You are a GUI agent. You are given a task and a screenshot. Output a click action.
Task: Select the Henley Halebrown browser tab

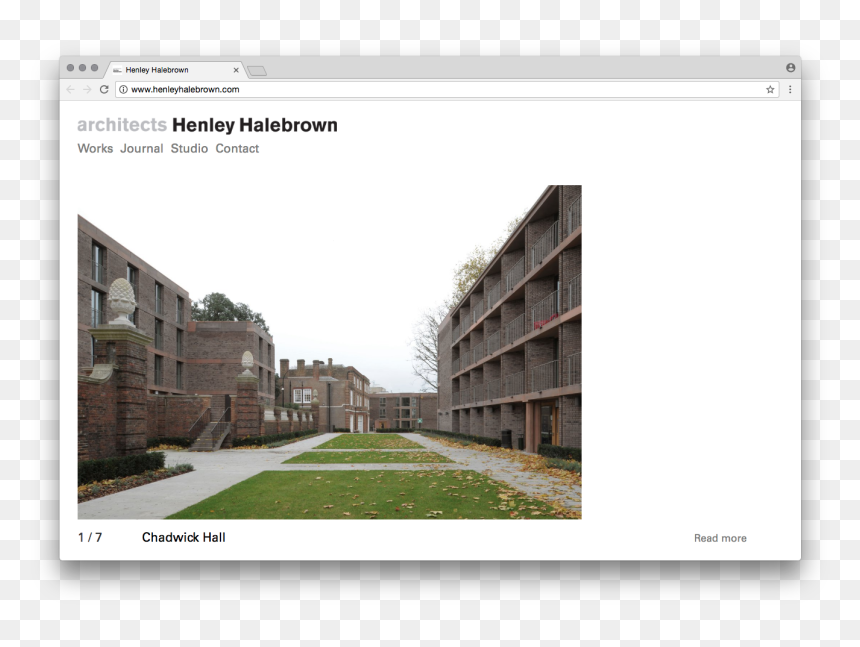(x=174, y=70)
